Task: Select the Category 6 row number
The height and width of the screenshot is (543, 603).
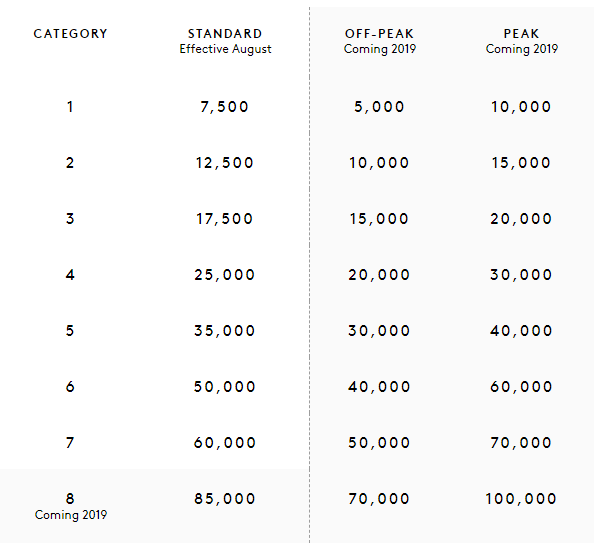Action: pos(70,387)
